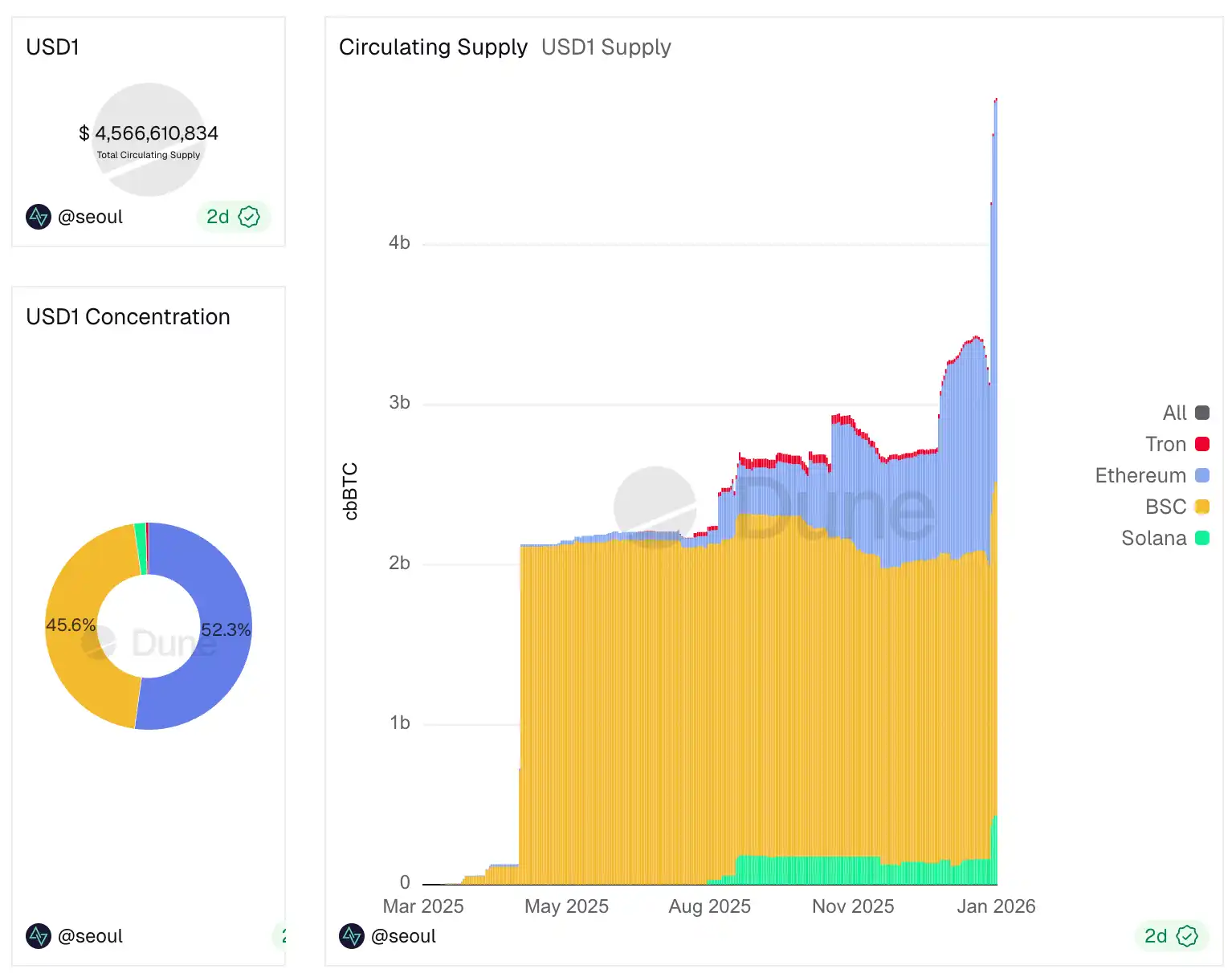Click the @seoul avatar icon in USD1 card

[x=39, y=217]
